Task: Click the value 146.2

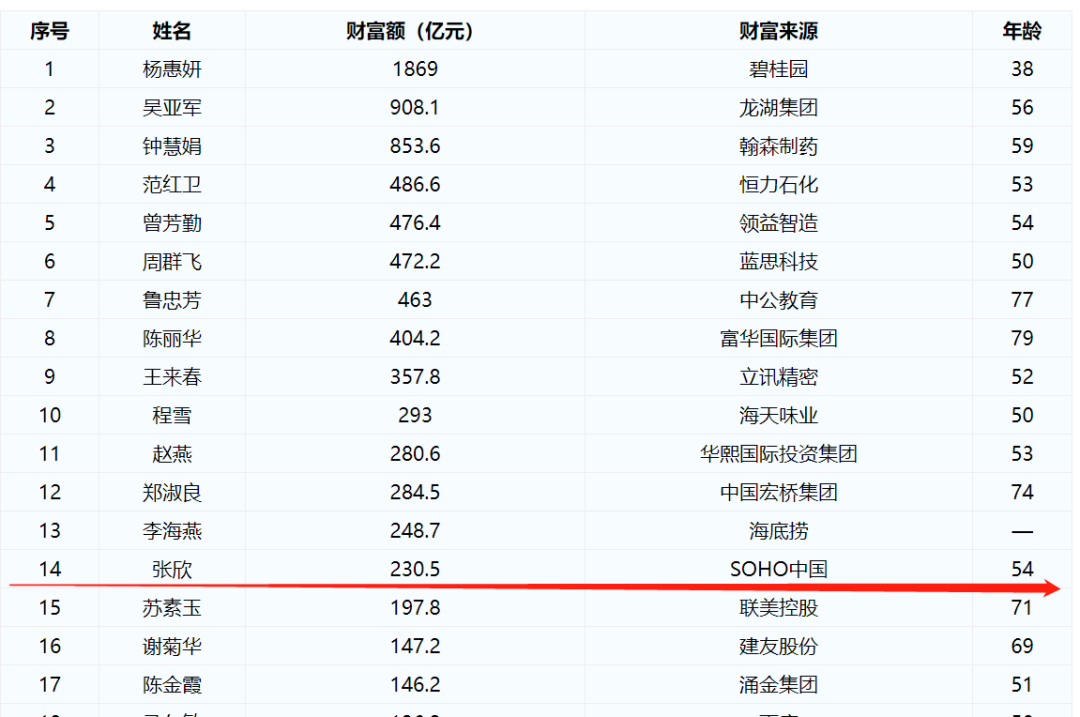Action: click(415, 685)
